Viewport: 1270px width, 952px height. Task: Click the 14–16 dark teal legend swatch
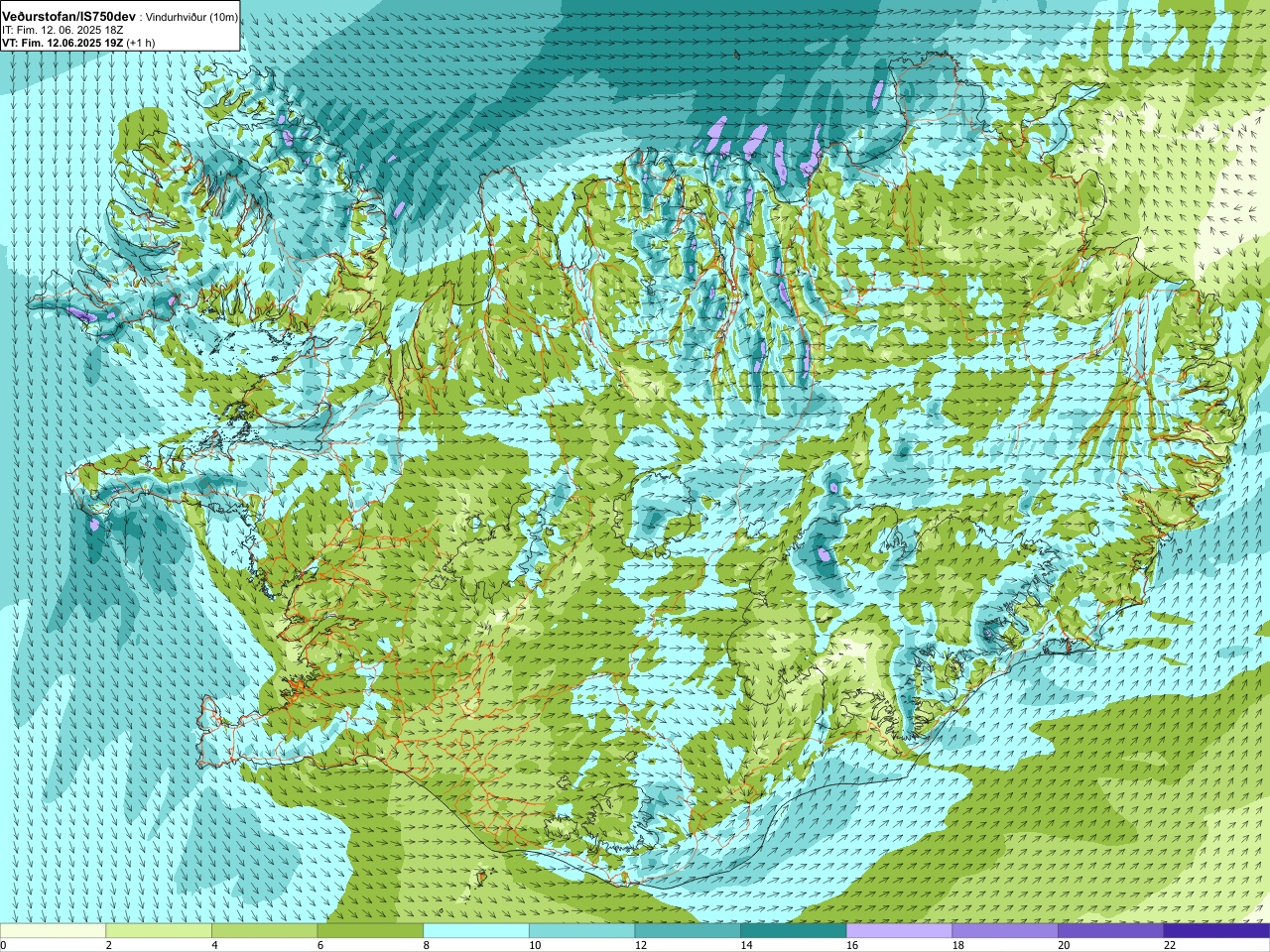pyautogui.click(x=794, y=931)
